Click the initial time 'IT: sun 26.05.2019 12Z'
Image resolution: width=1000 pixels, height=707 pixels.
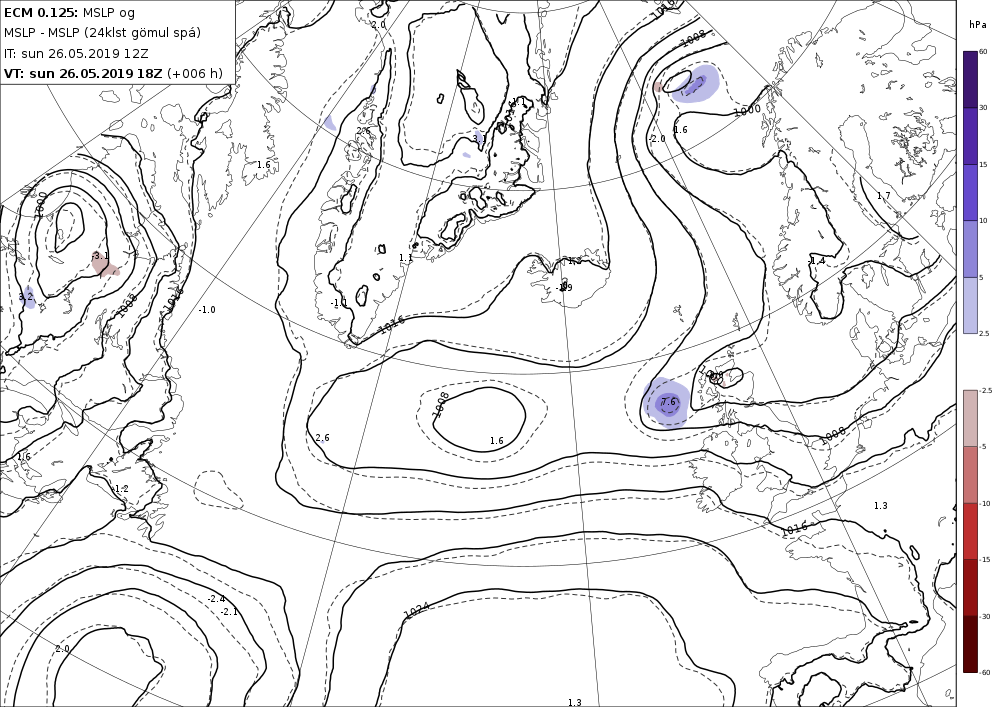coord(76,53)
